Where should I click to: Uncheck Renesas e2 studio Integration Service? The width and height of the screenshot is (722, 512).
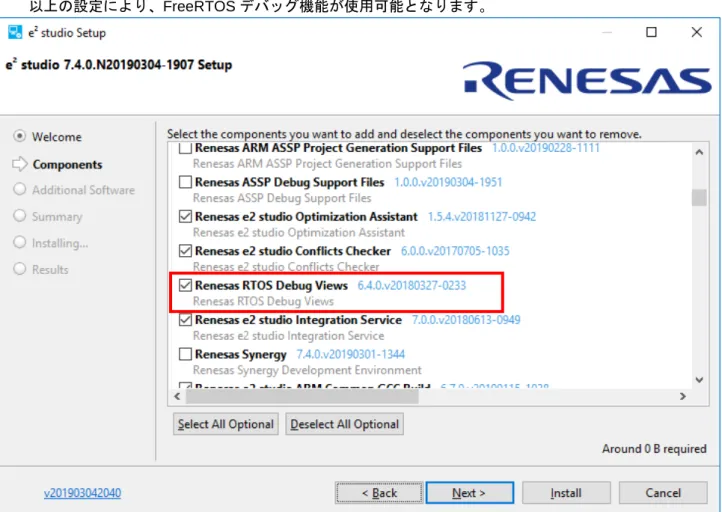click(x=185, y=320)
